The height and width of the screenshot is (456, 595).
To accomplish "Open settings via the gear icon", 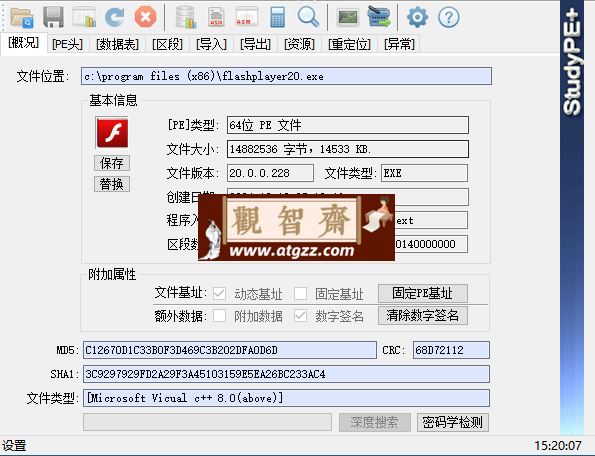I will pos(417,17).
